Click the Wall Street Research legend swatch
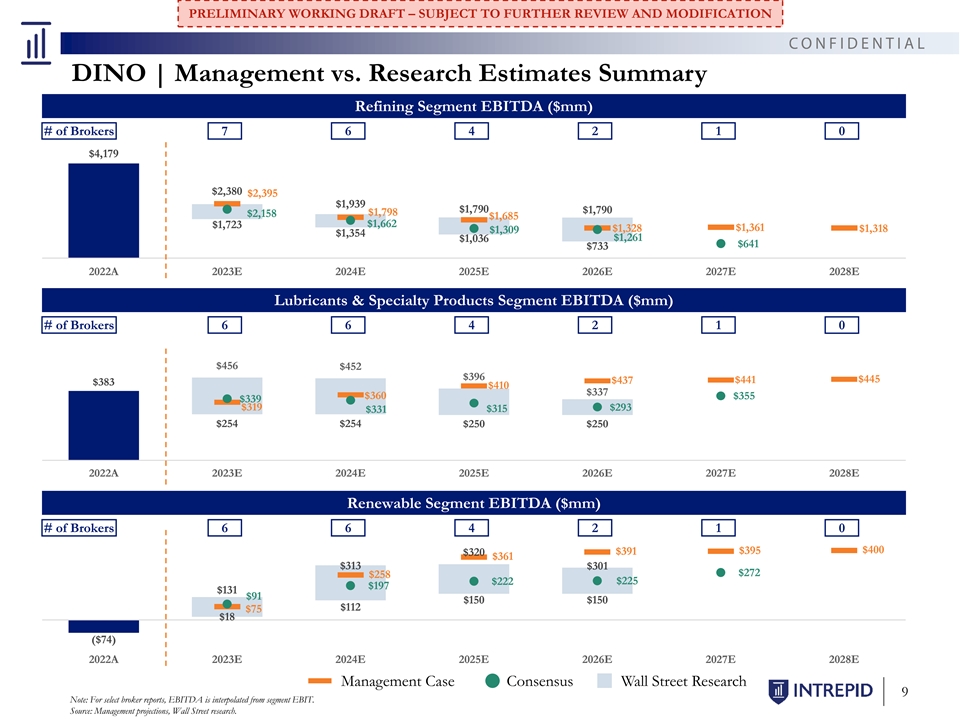This screenshot has height=720, width=960. [x=604, y=681]
